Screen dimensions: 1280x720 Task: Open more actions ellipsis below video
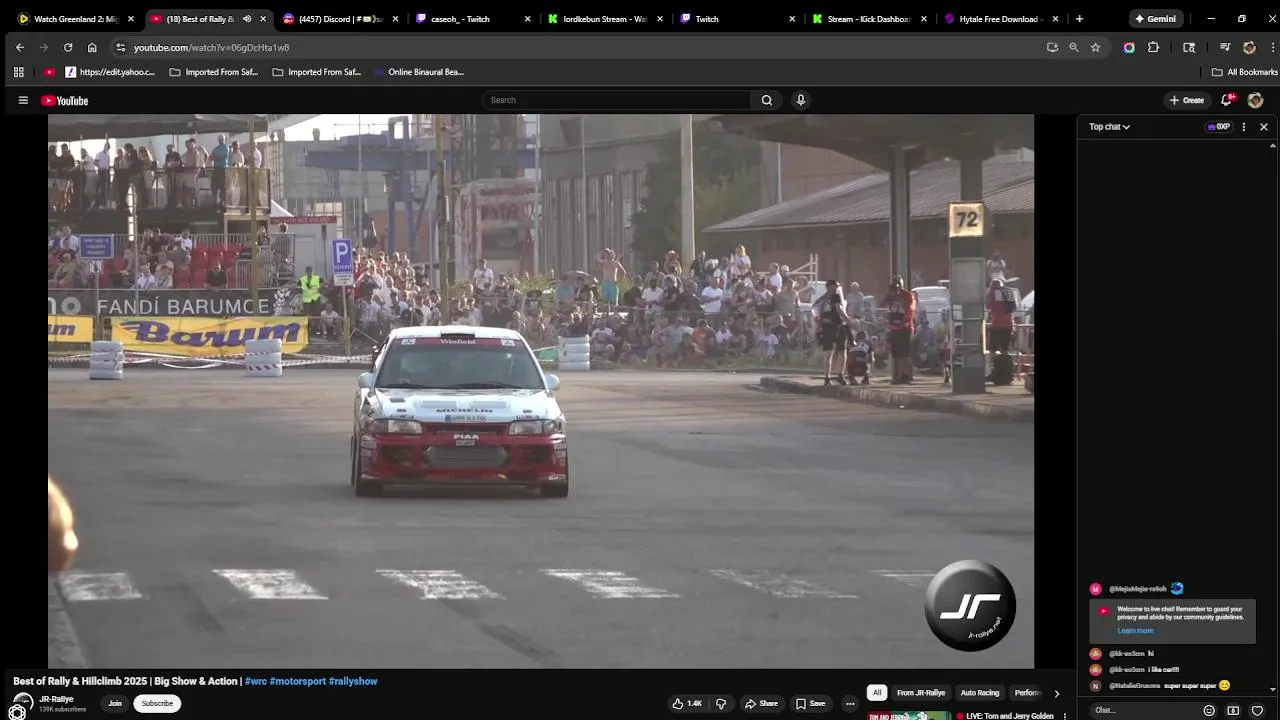tap(850, 703)
